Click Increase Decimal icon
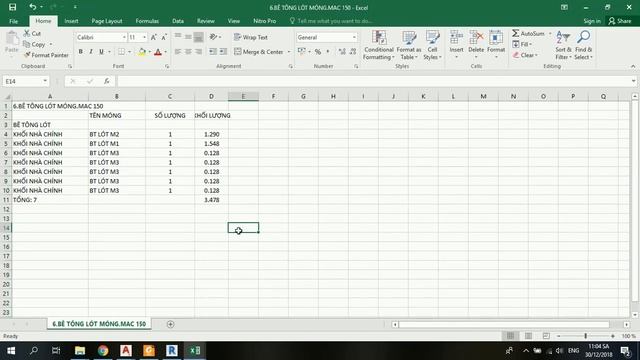Screen dimensions: 640x360 (342, 52)
